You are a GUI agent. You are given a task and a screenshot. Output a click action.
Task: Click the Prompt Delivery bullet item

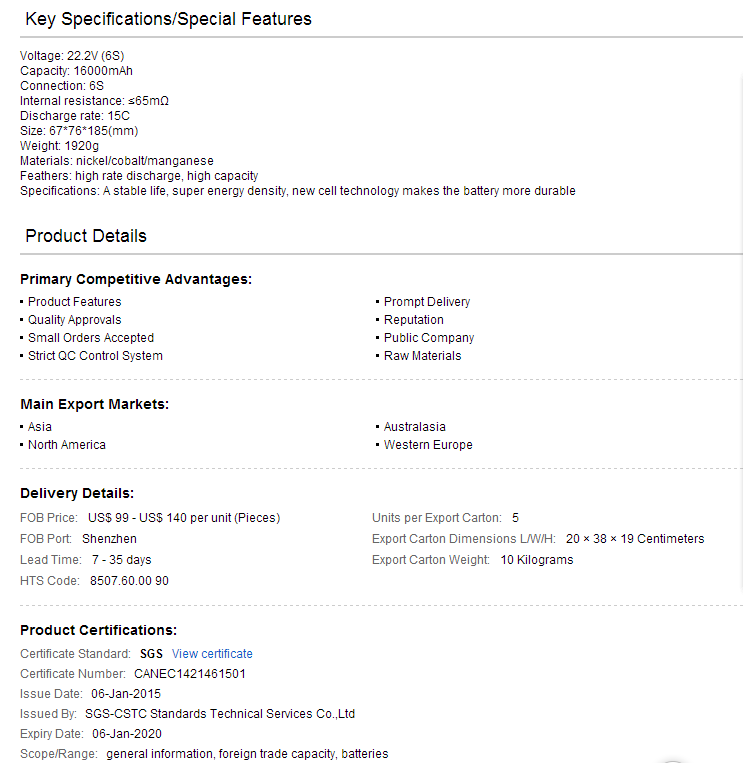(x=427, y=302)
